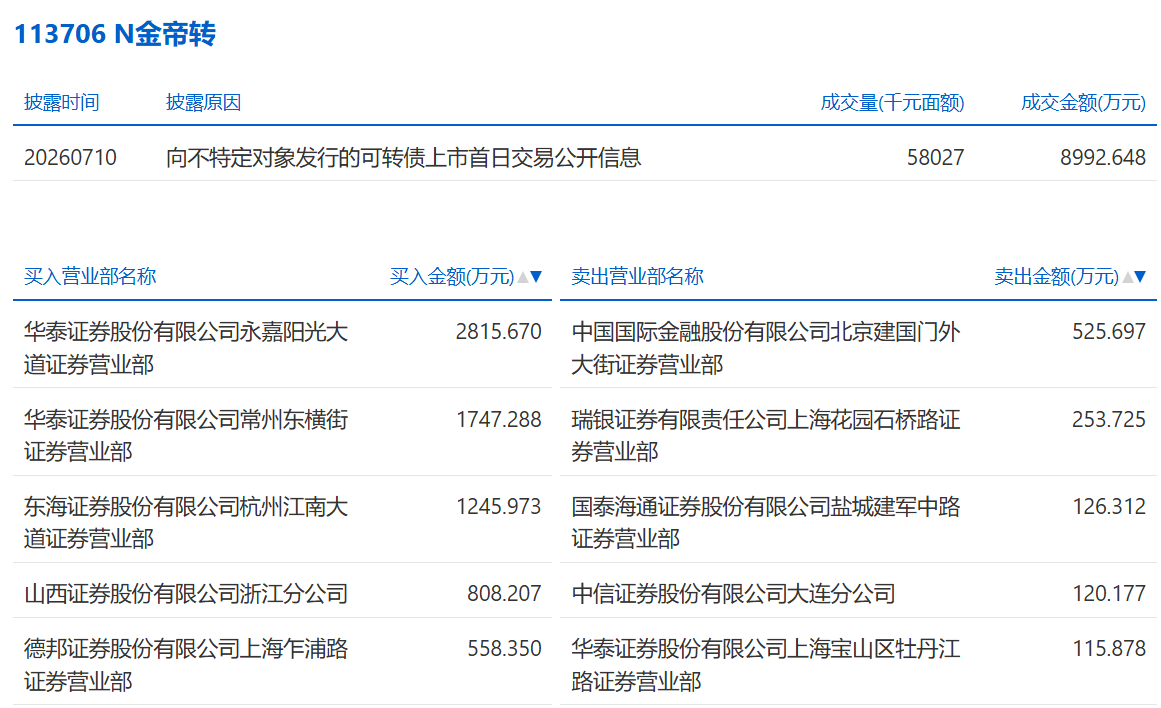Select the disclosure reason 向不特定对象发行的可转债
The width and height of the screenshot is (1161, 708).
point(404,158)
